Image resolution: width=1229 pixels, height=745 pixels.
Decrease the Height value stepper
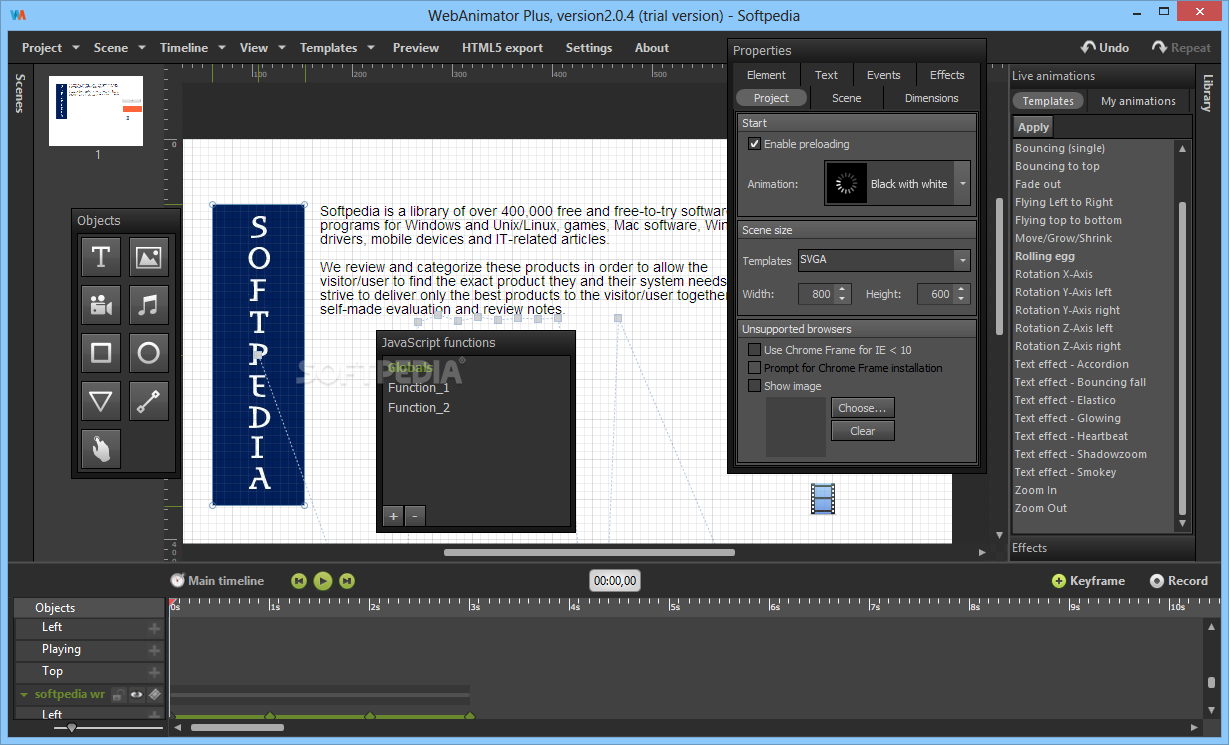(x=962, y=299)
